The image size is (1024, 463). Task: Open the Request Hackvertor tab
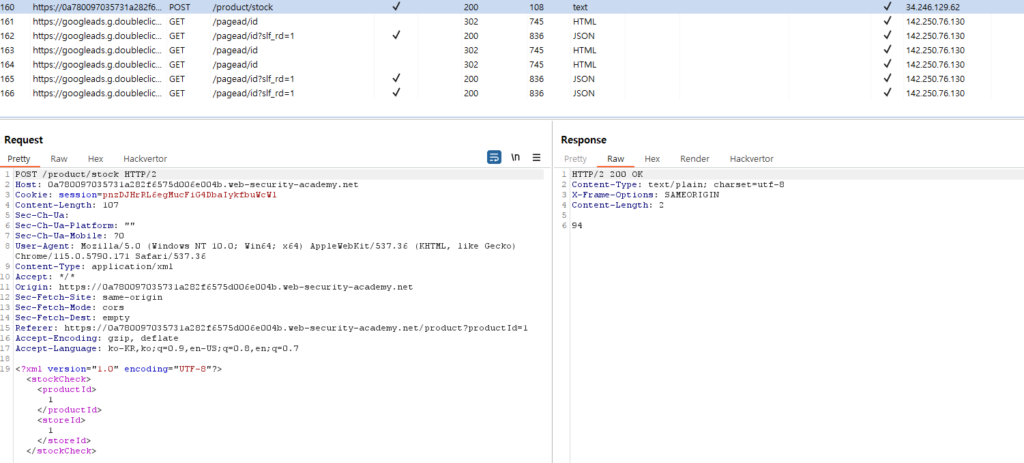[x=145, y=159]
